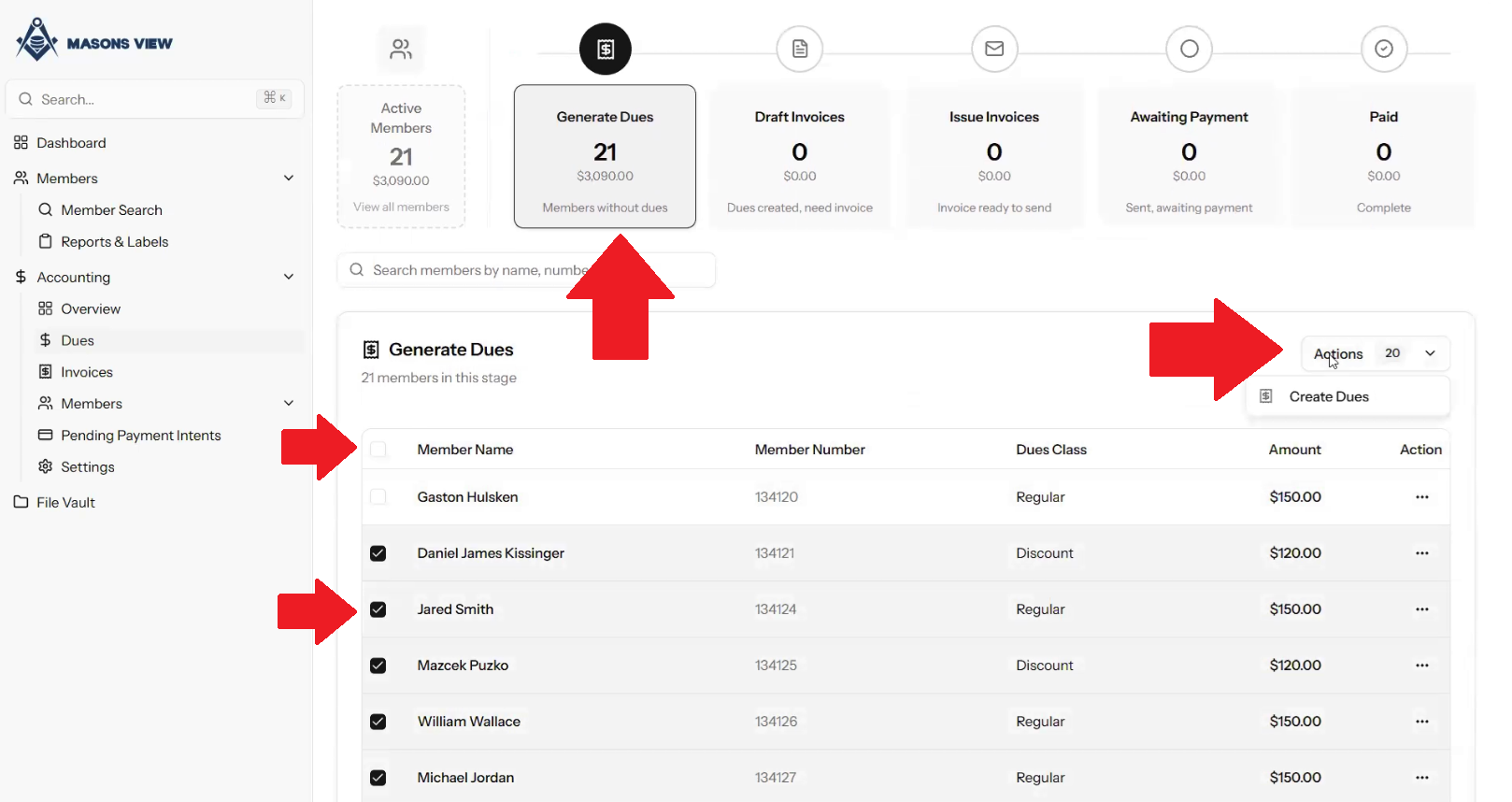1512x802 pixels.
Task: Click the Issue Invoices envelope step icon
Action: (x=994, y=49)
